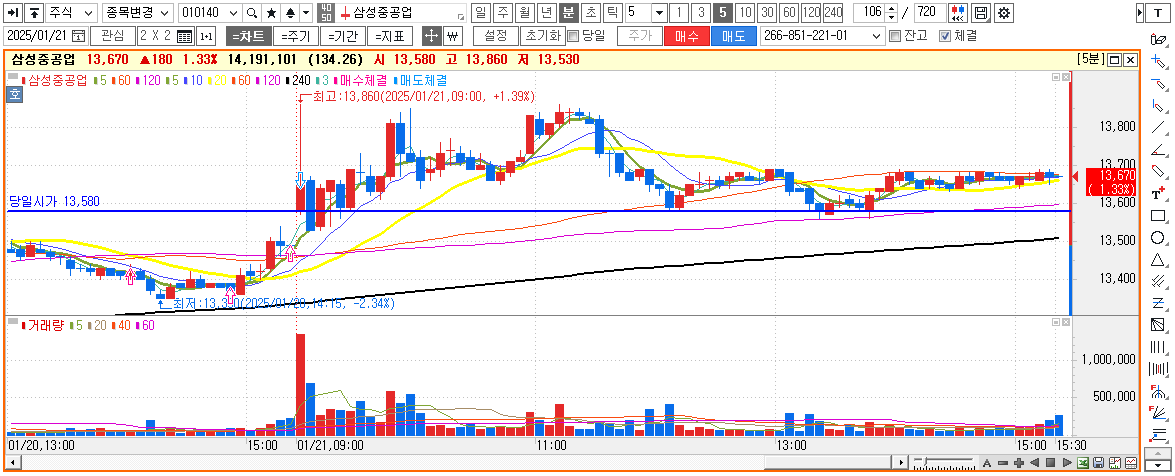Toggle the won (₩) price scale icon
This screenshot has height=476, width=1175.
click(x=452, y=36)
